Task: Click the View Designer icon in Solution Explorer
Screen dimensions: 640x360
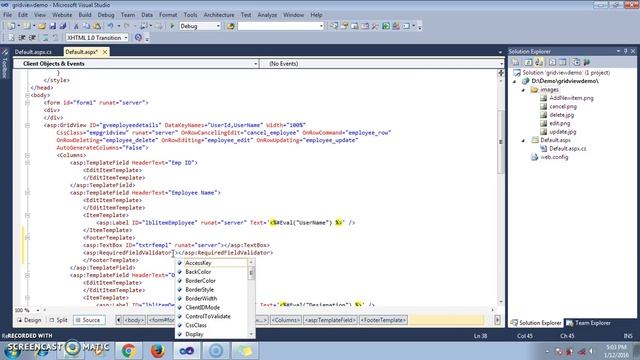Action: (563, 62)
